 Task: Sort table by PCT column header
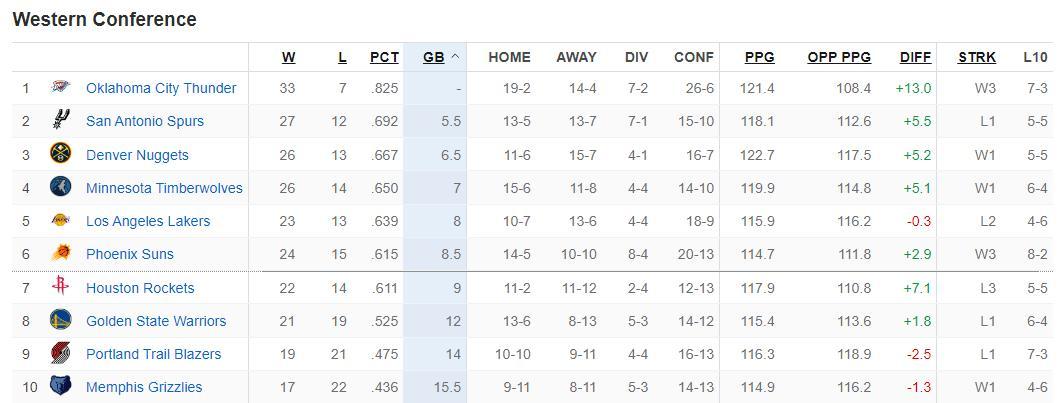click(384, 57)
